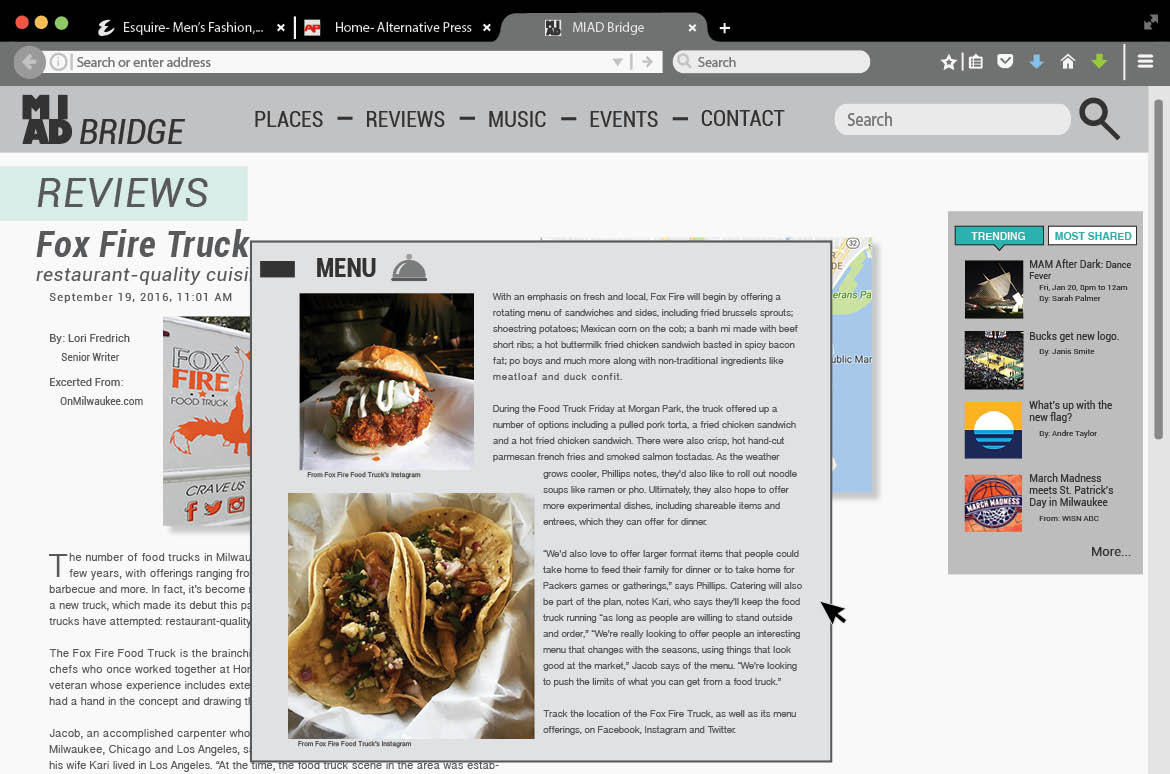
Task: Select the TRENDING tab in sidebar
Action: pos(998,236)
